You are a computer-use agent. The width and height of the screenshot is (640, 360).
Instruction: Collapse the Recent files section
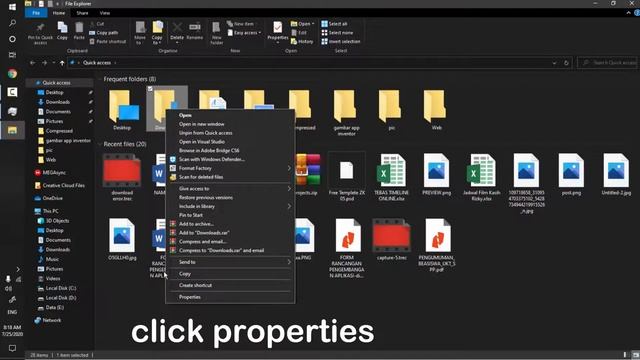click(100, 144)
